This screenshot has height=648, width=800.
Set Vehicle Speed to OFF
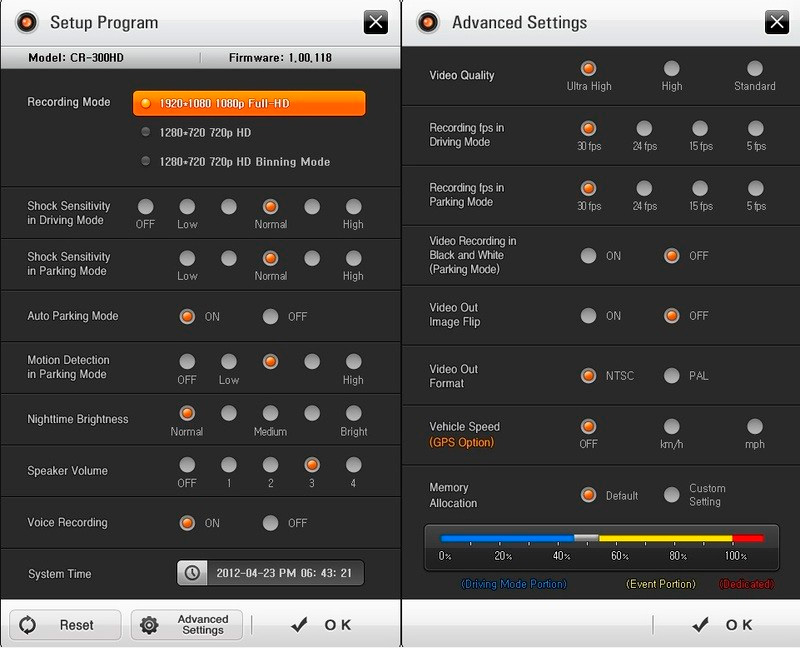[x=588, y=427]
